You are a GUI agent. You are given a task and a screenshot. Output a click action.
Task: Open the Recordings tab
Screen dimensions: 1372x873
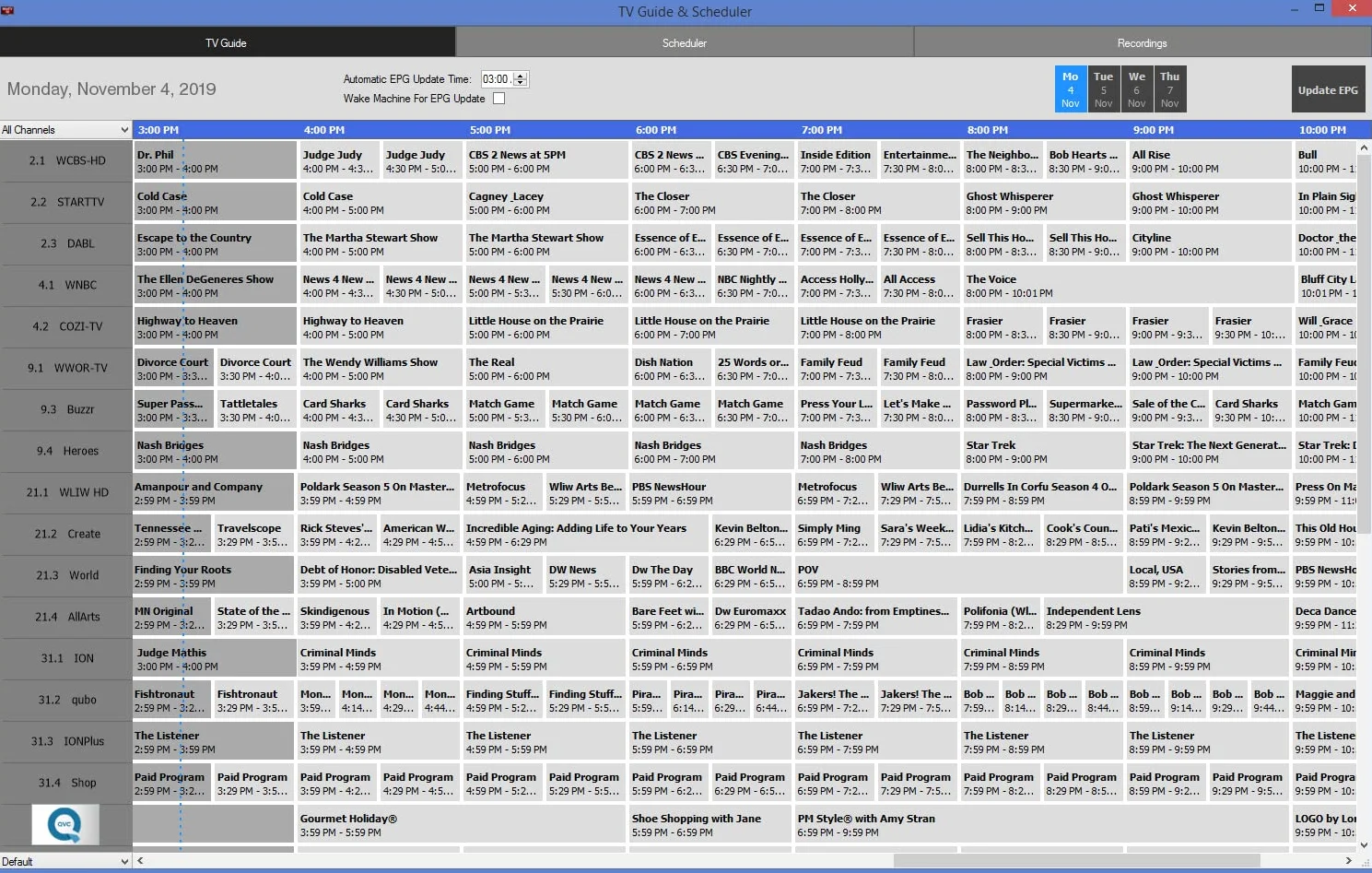[x=1143, y=42]
